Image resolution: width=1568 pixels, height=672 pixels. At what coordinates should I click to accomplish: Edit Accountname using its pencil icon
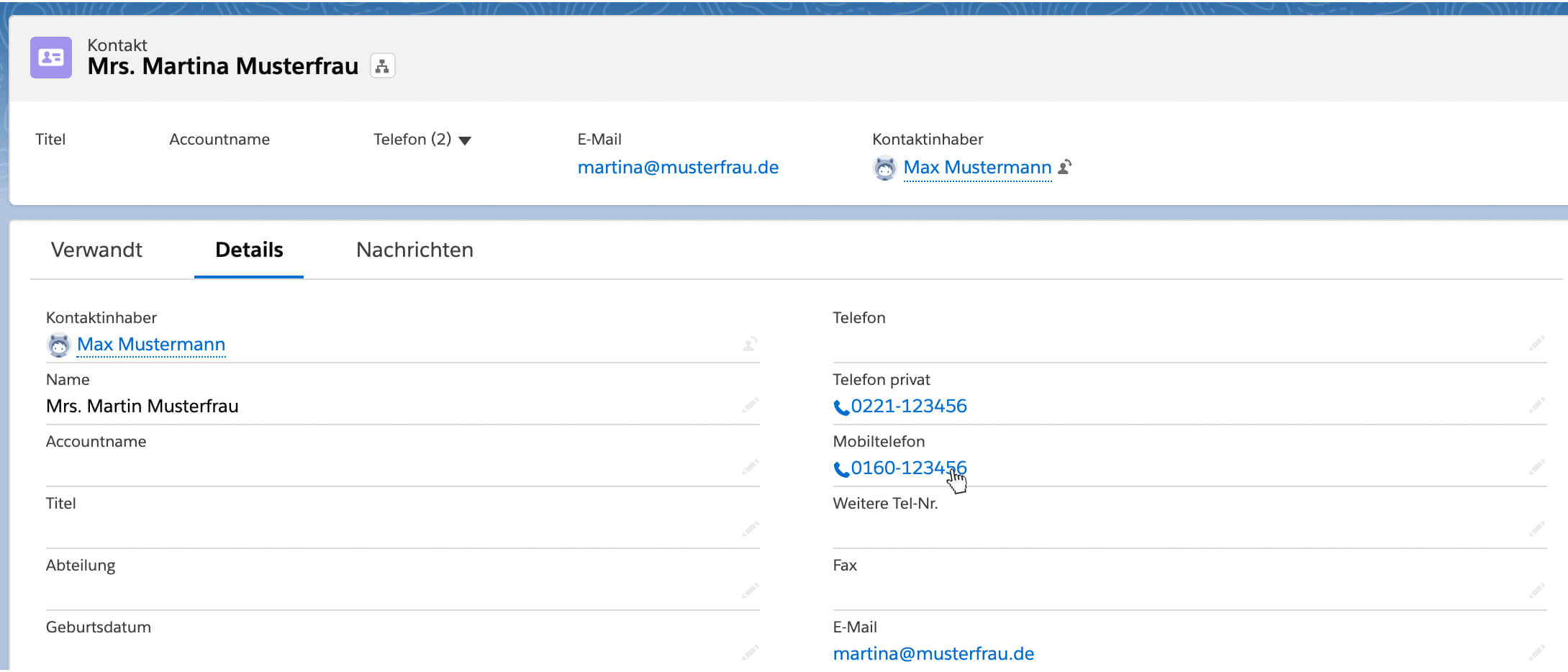[750, 468]
